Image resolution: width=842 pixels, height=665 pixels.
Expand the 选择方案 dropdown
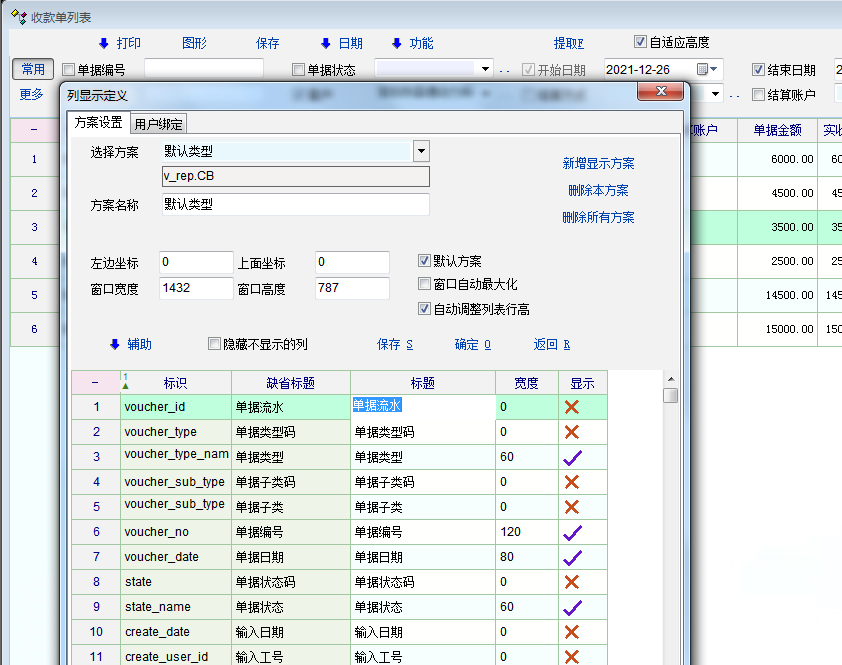point(421,151)
